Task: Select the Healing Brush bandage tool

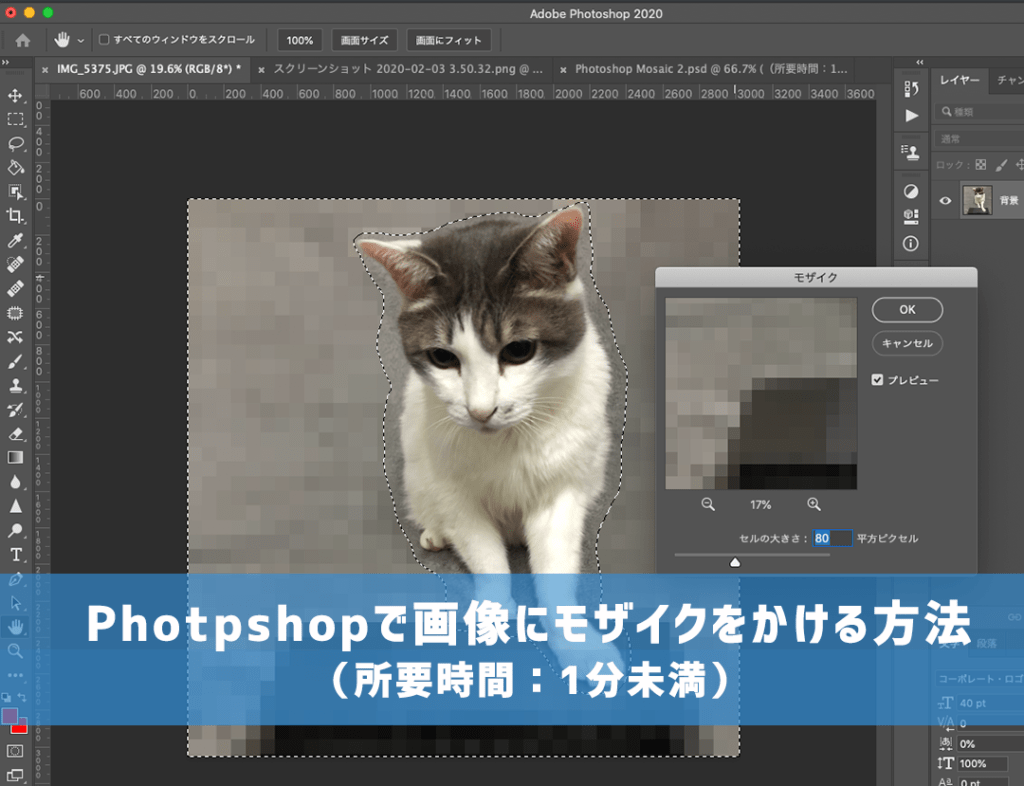Action: 15,289
